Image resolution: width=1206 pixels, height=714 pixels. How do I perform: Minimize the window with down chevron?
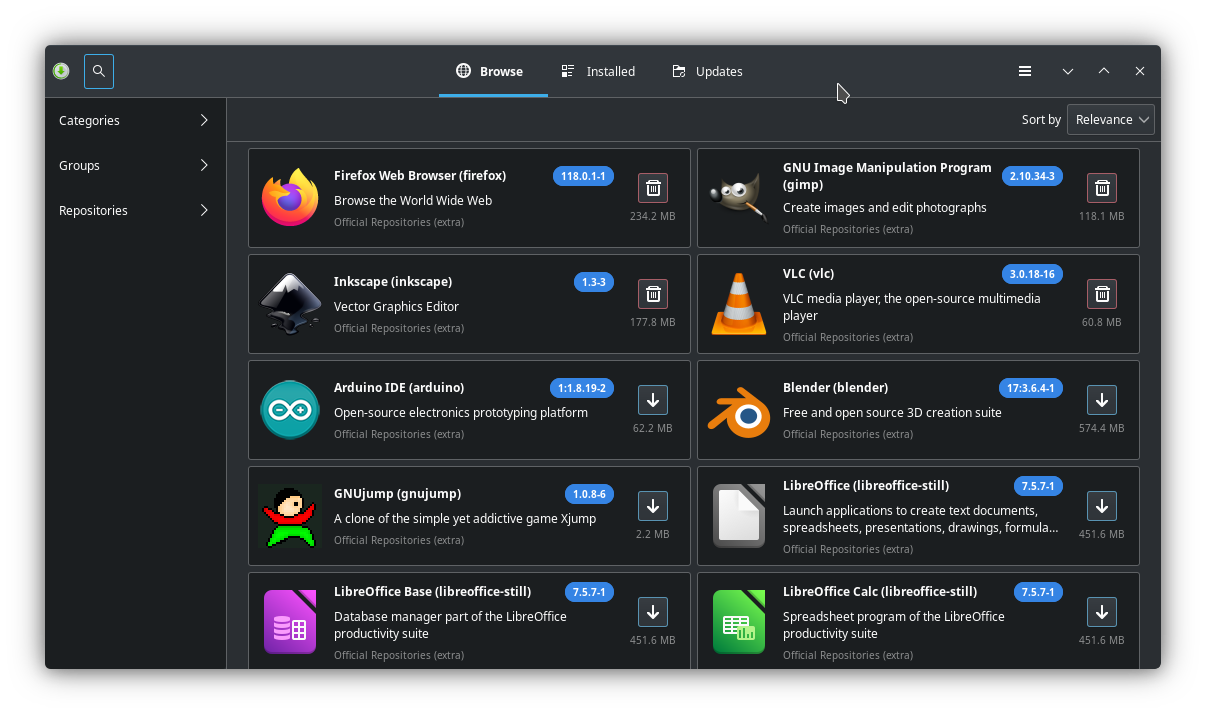click(x=1068, y=71)
